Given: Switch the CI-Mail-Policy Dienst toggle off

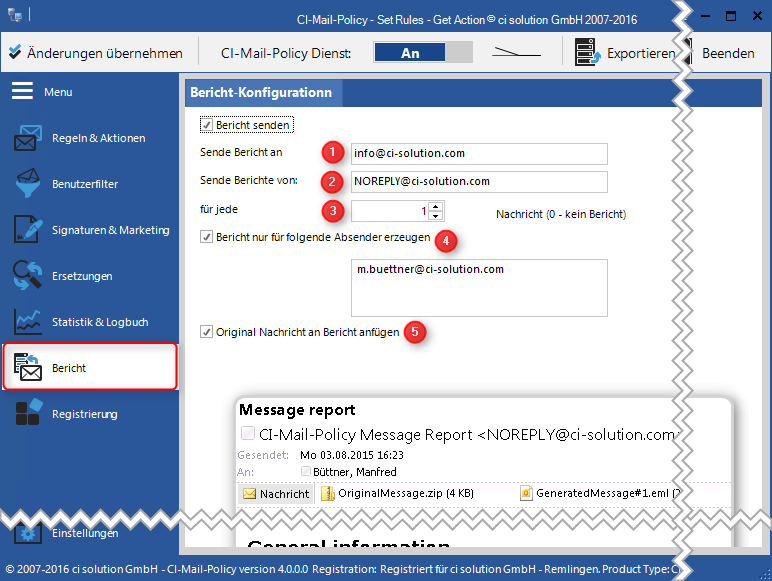Looking at the screenshot, I should pyautogui.click(x=456, y=53).
